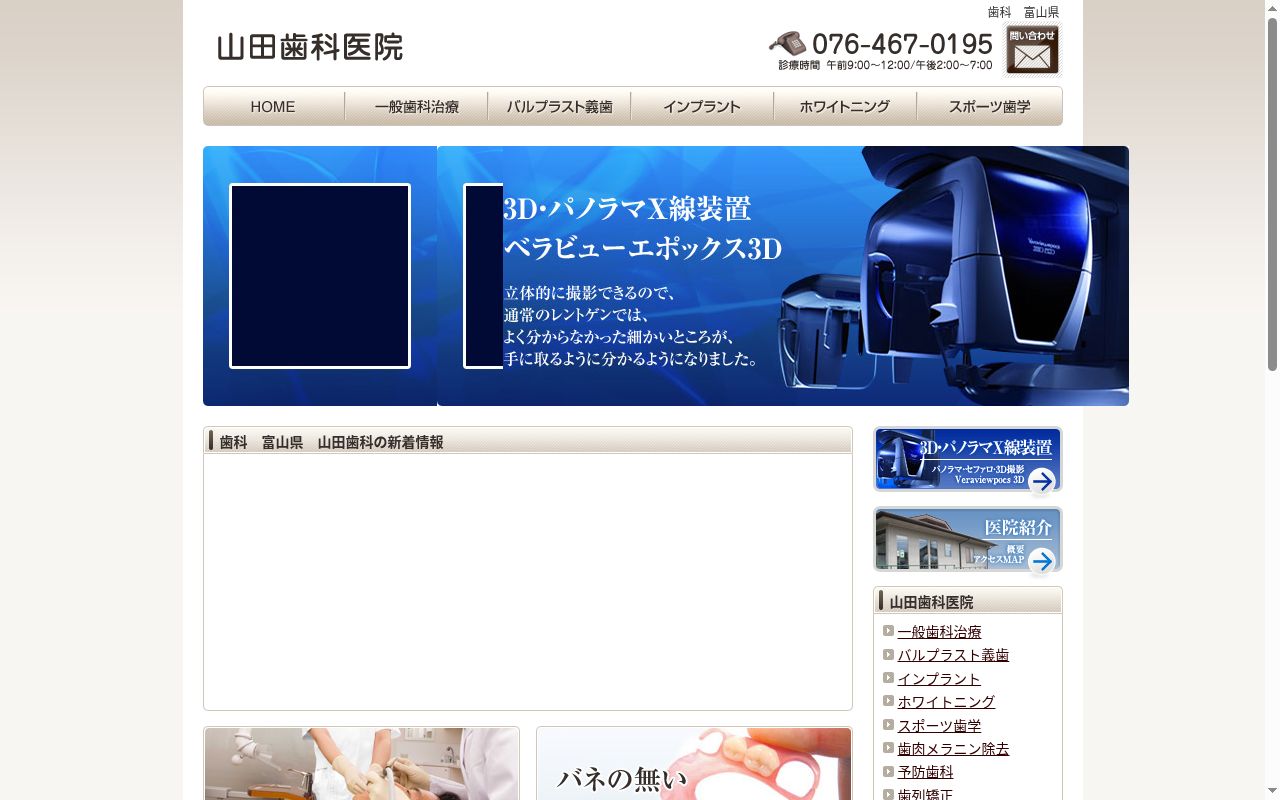Follow the インプラント sidebar link
This screenshot has height=800, width=1280.
939,679
